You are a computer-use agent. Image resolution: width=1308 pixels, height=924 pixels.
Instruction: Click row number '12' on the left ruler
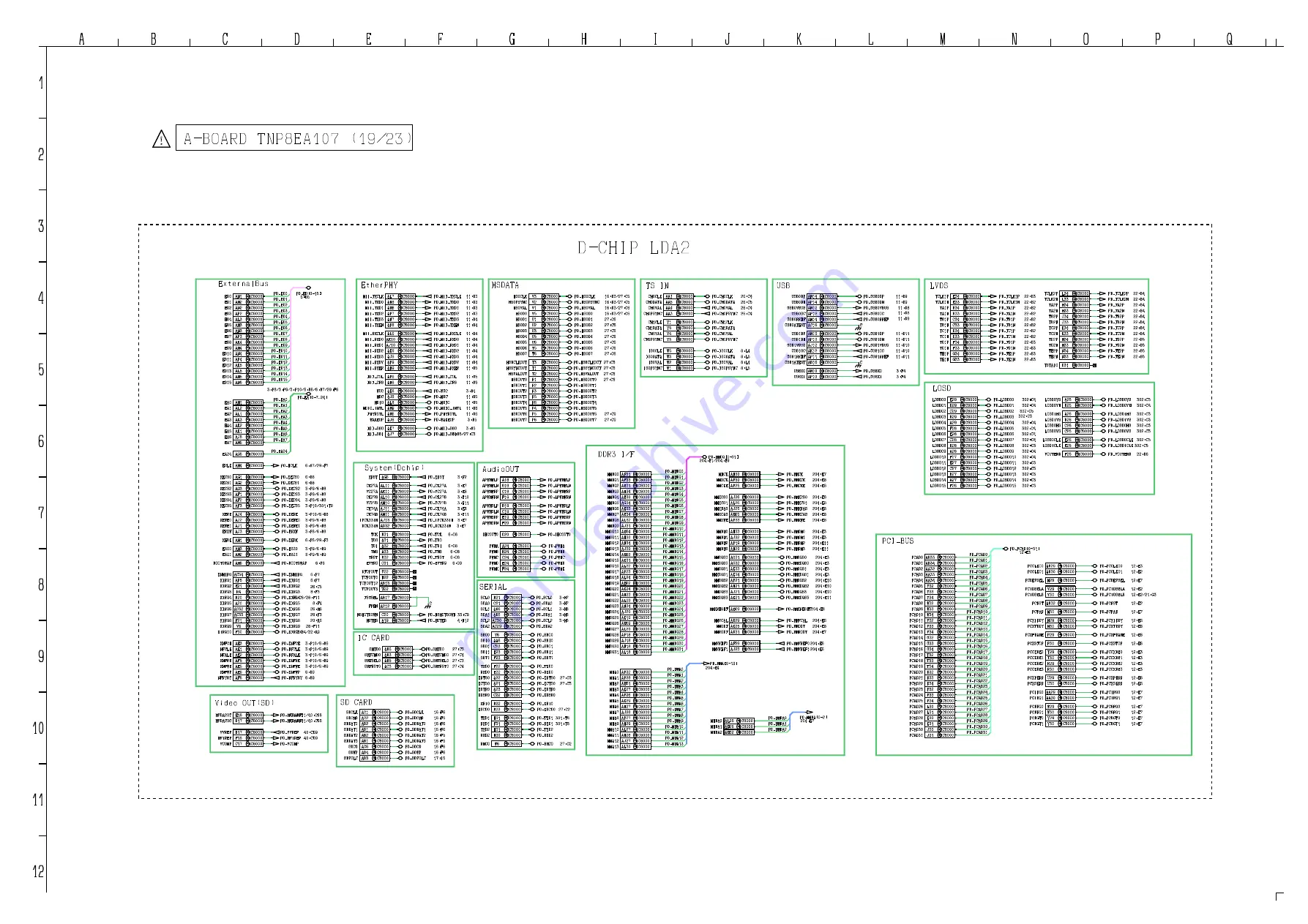click(38, 871)
